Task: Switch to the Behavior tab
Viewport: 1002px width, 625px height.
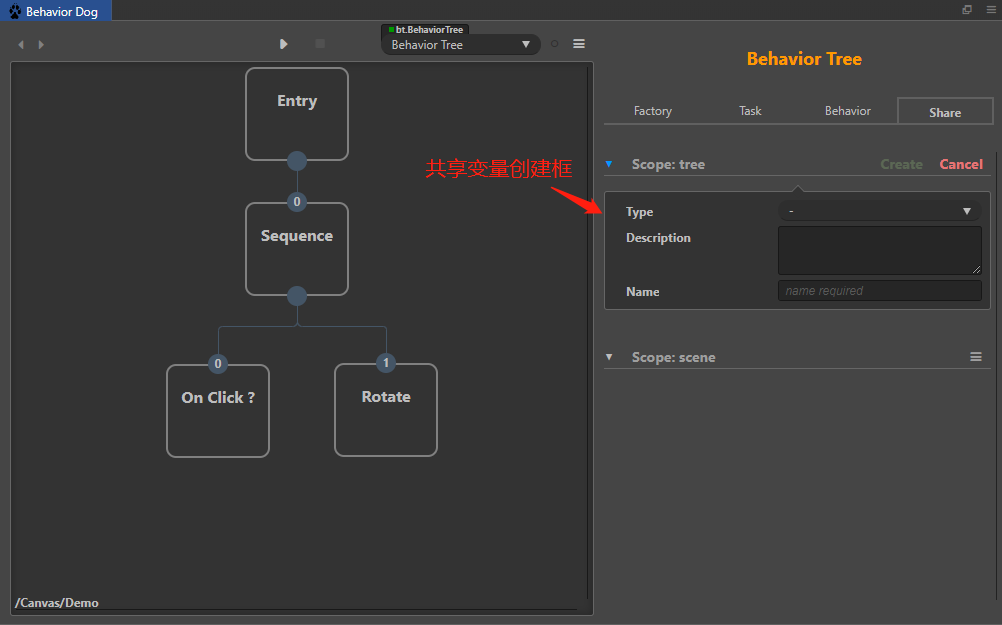Action: [847, 111]
